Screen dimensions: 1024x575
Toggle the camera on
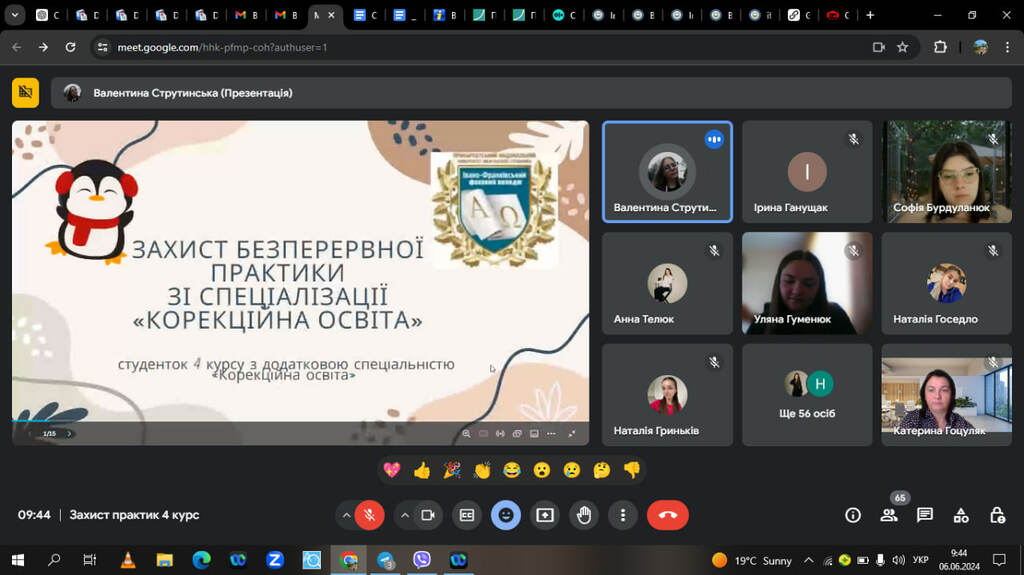click(428, 515)
